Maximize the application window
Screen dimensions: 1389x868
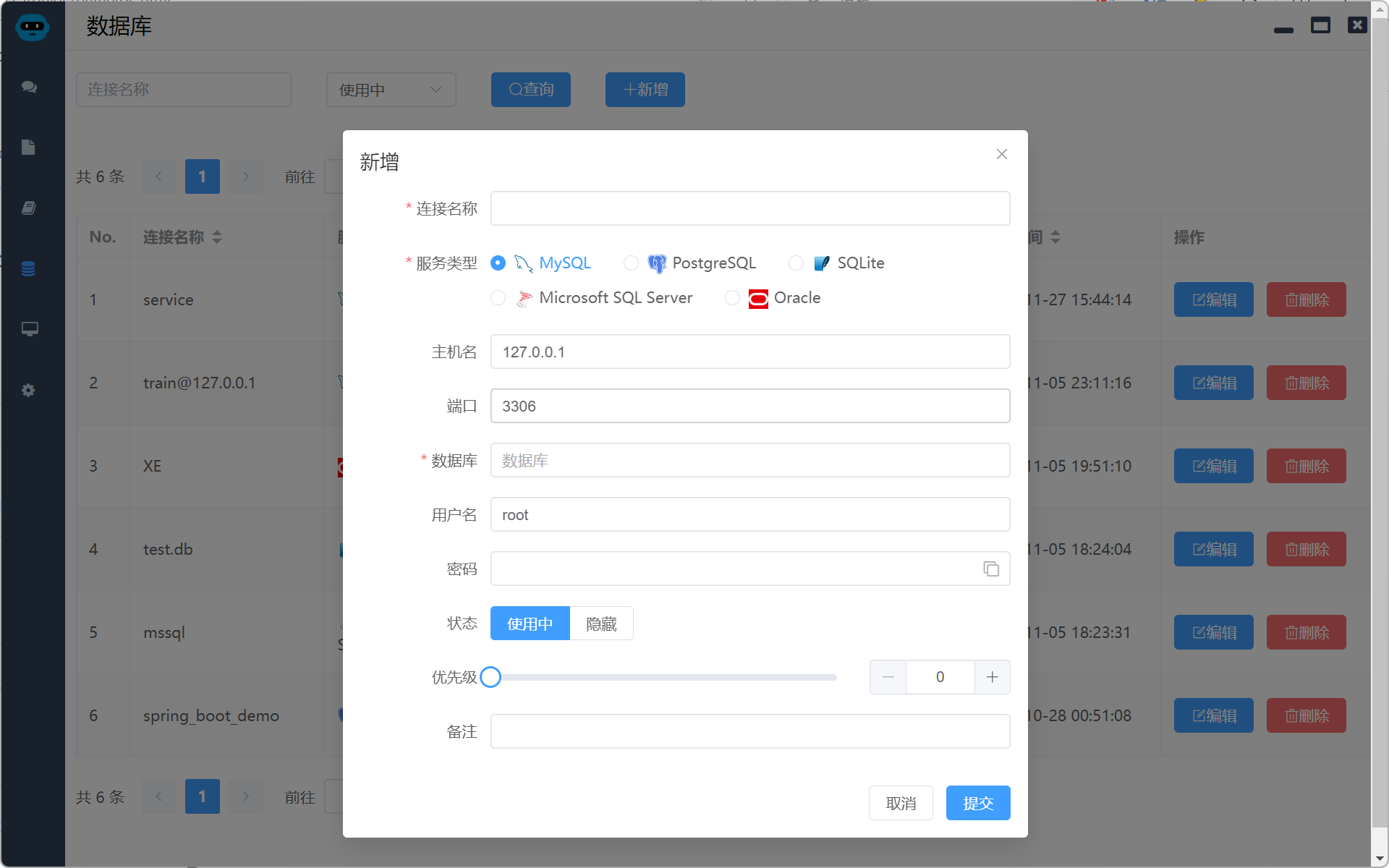click(1321, 26)
